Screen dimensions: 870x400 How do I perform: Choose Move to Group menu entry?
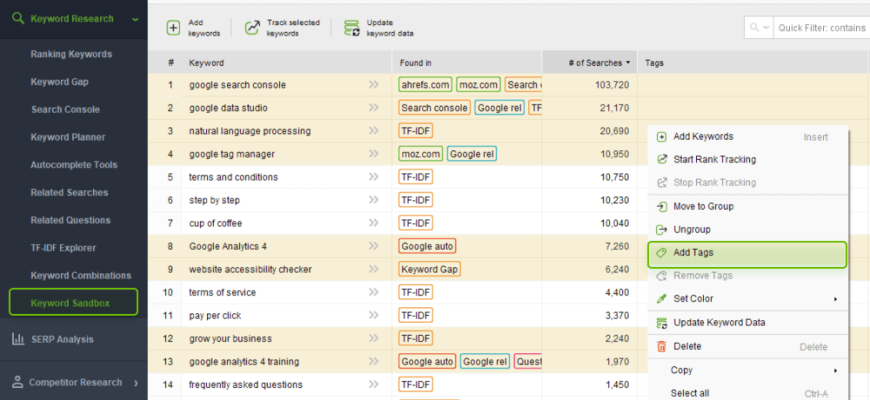703,206
